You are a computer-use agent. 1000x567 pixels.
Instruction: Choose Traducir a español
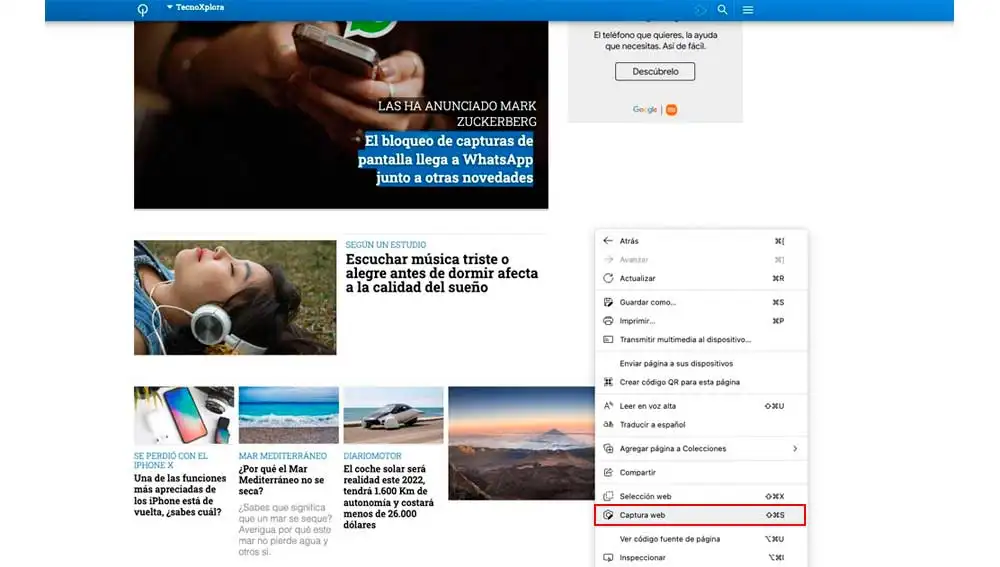pyautogui.click(x=701, y=424)
